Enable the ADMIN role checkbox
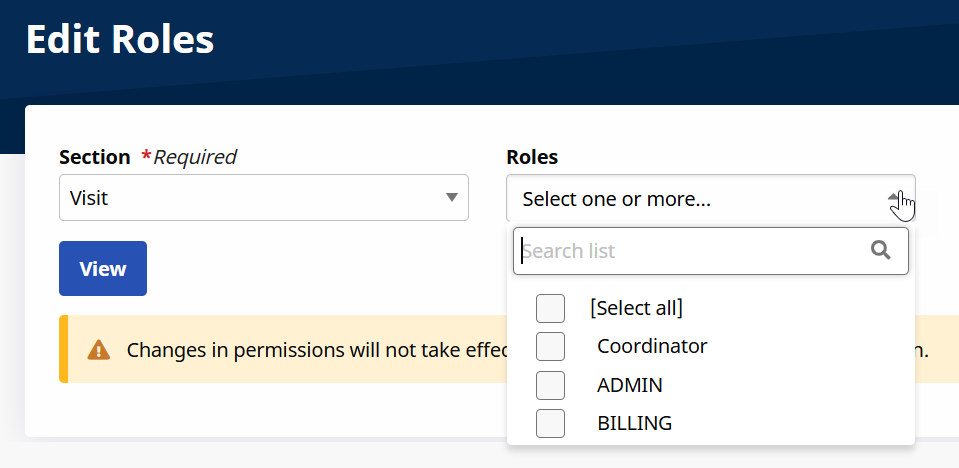The image size is (959, 468). pos(550,385)
